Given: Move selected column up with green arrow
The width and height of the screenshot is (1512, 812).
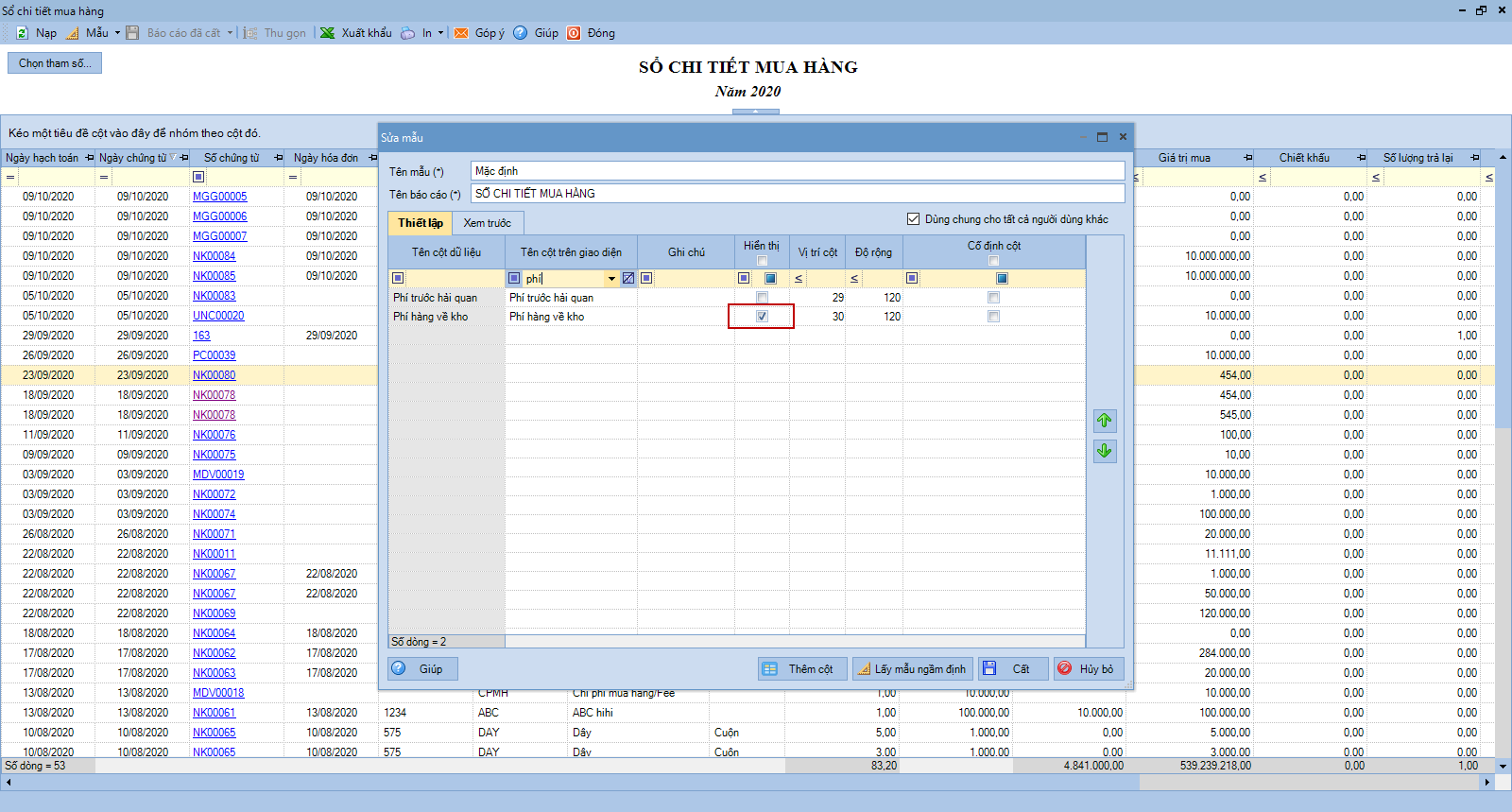Looking at the screenshot, I should 1105,421.
